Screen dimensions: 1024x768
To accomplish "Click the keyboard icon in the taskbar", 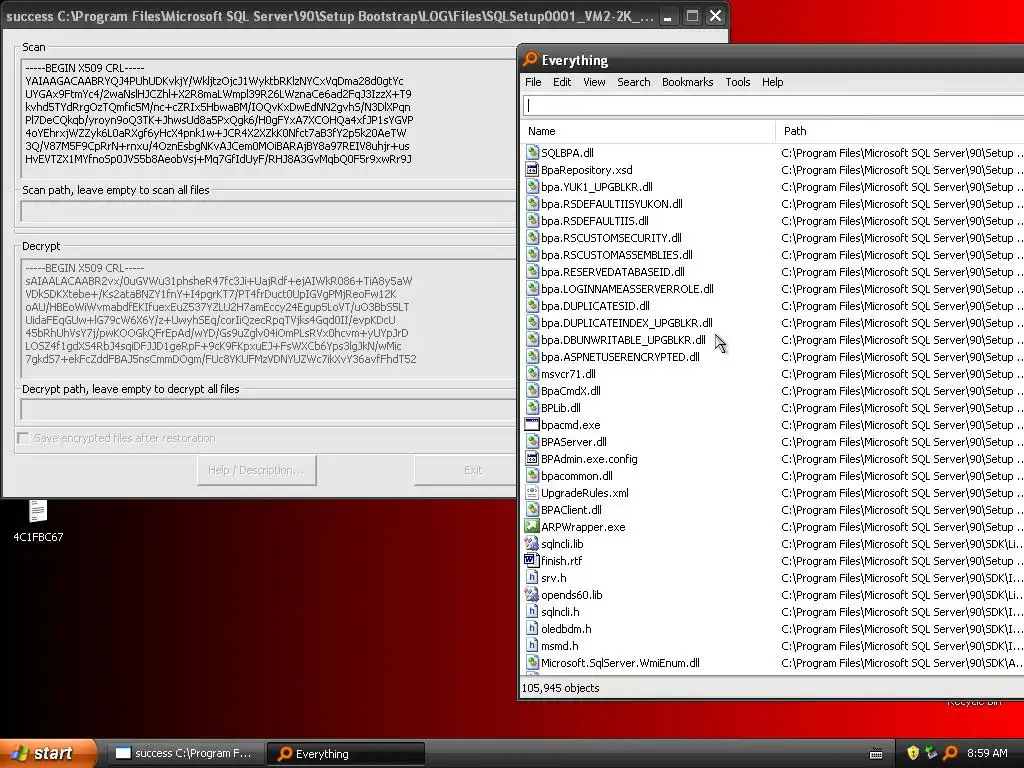I will coord(876,754).
